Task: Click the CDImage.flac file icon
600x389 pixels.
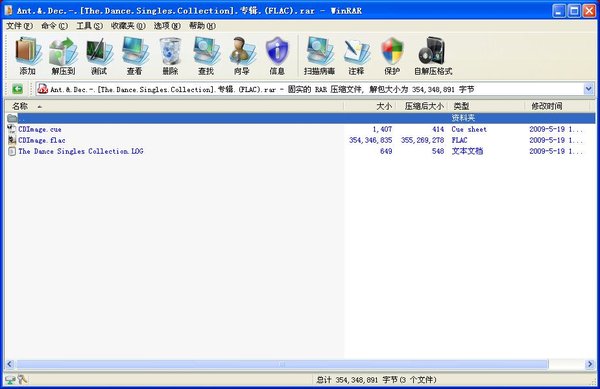Action: coord(12,140)
